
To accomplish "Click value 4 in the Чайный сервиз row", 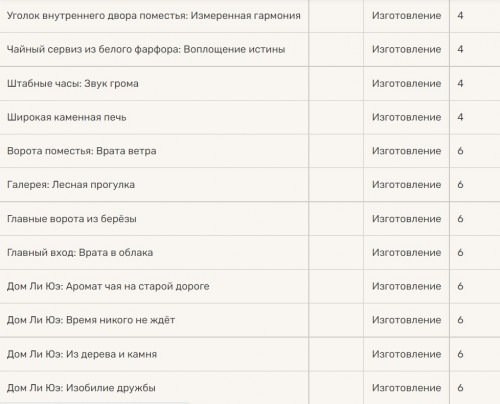I will click(x=460, y=49).
